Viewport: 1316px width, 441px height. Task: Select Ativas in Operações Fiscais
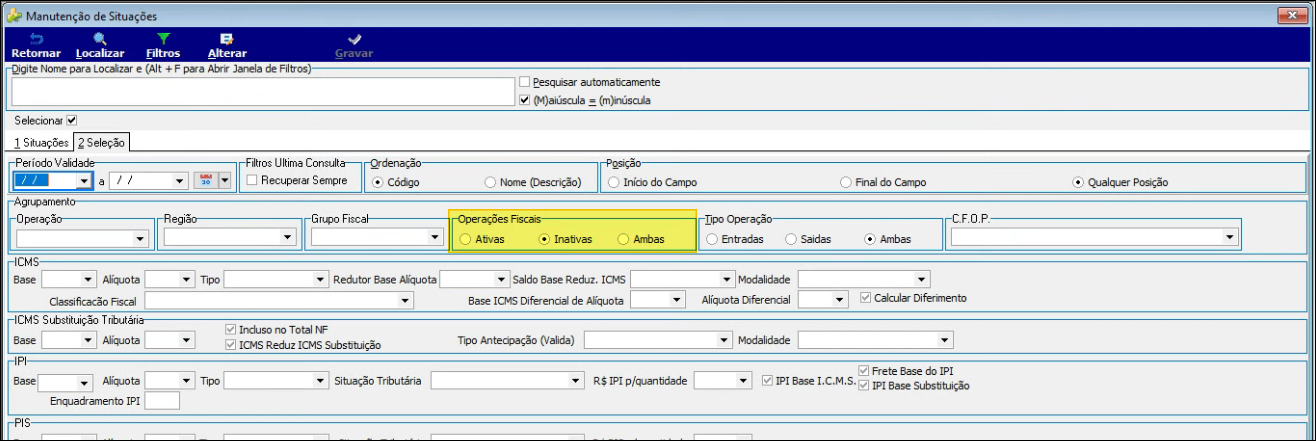pyautogui.click(x=466, y=239)
